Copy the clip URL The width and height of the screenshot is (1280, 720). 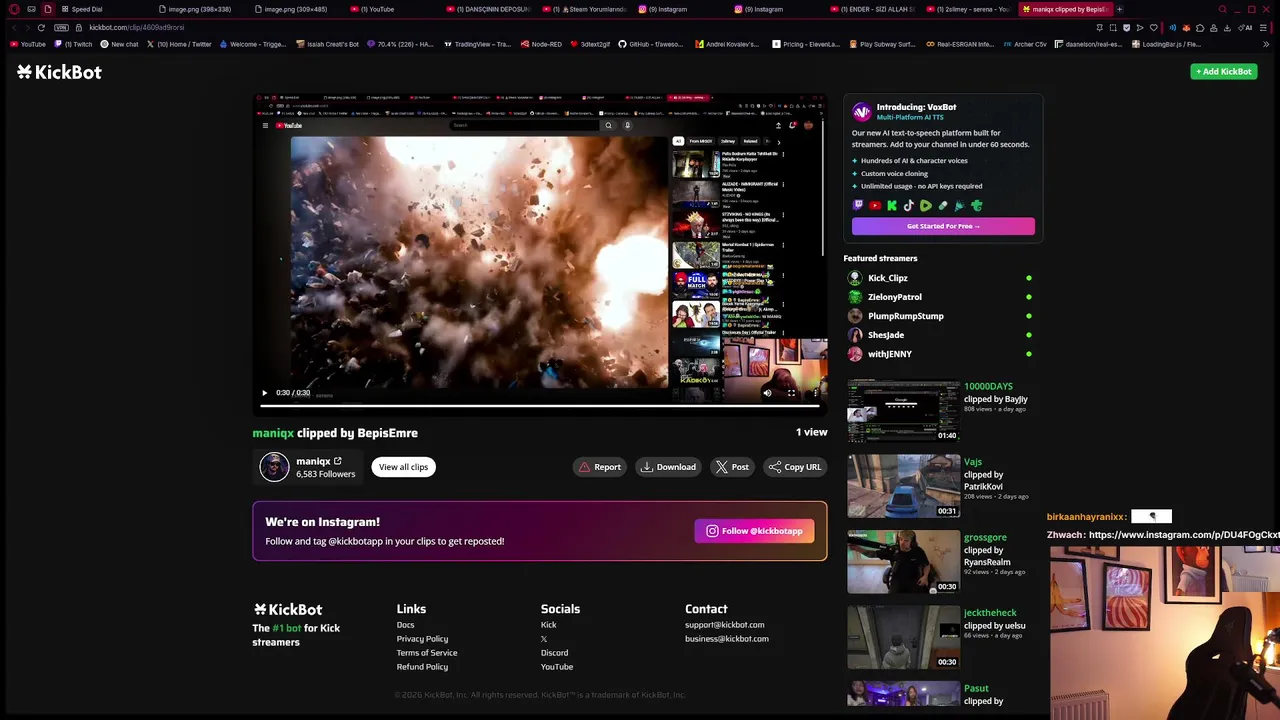tap(795, 467)
